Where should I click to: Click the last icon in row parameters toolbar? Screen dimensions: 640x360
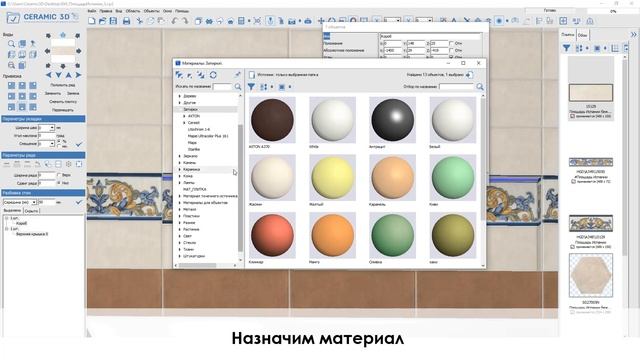[x=79, y=164]
